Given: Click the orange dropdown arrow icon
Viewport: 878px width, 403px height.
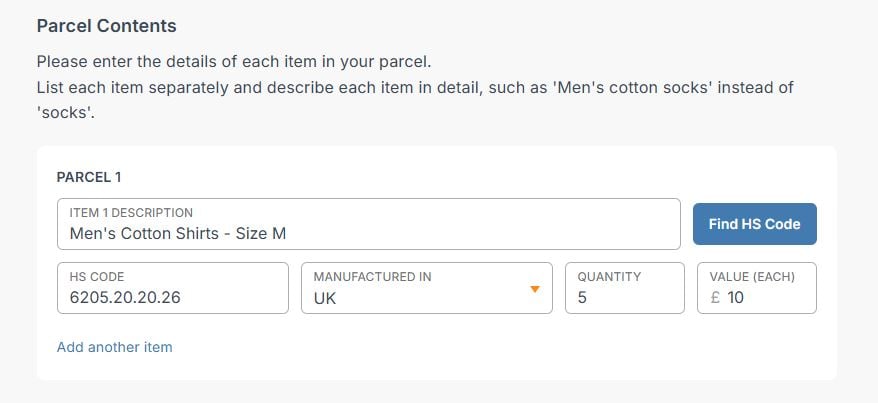Looking at the screenshot, I should (535, 289).
